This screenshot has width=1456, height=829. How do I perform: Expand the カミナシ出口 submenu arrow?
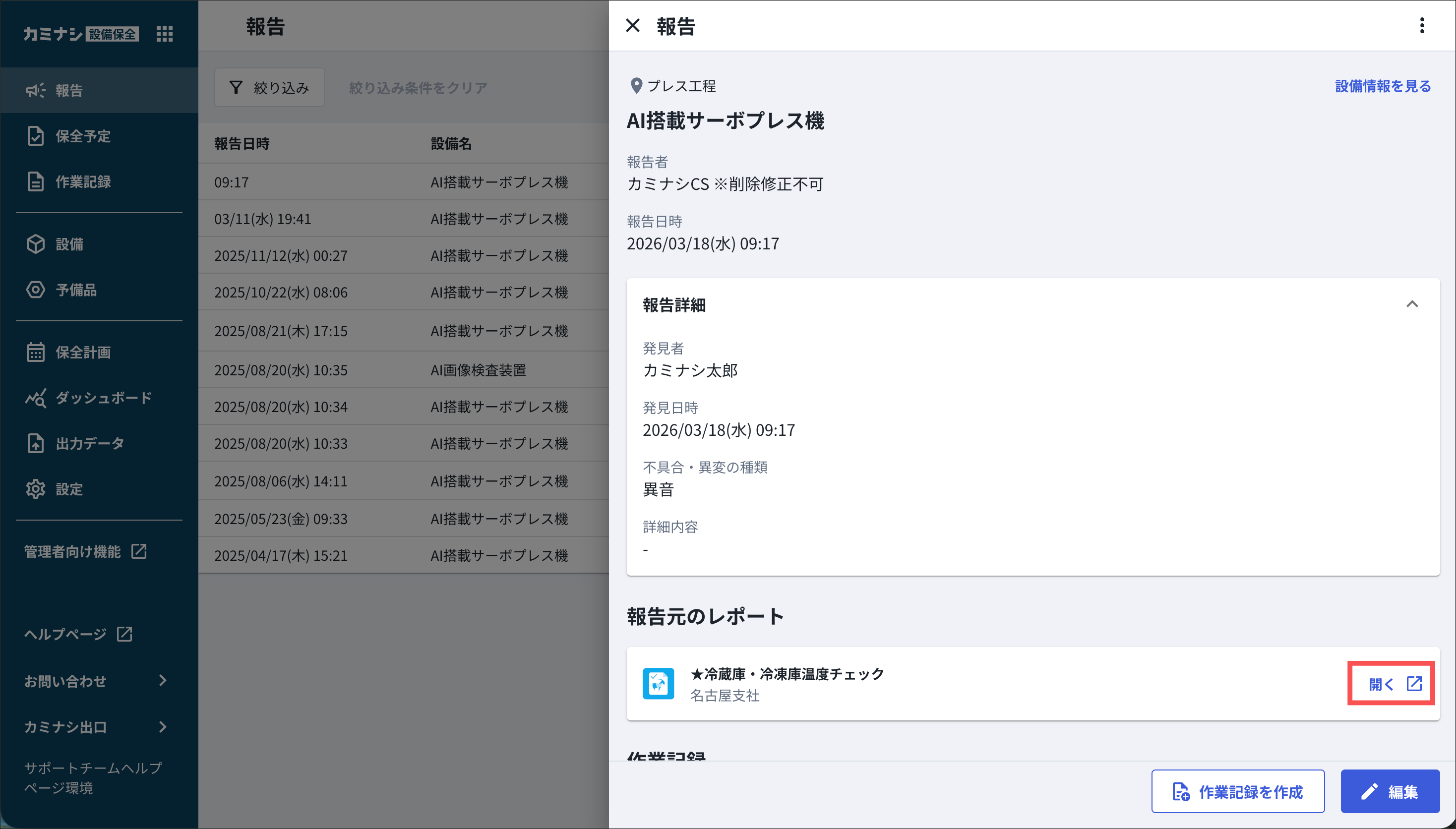tap(163, 726)
